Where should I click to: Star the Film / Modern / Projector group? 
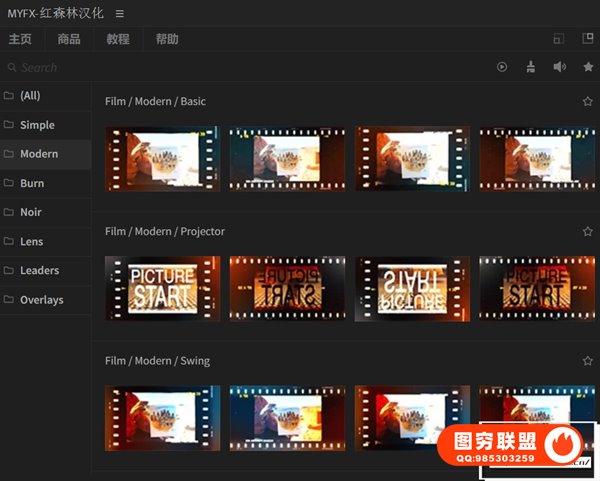click(x=588, y=231)
